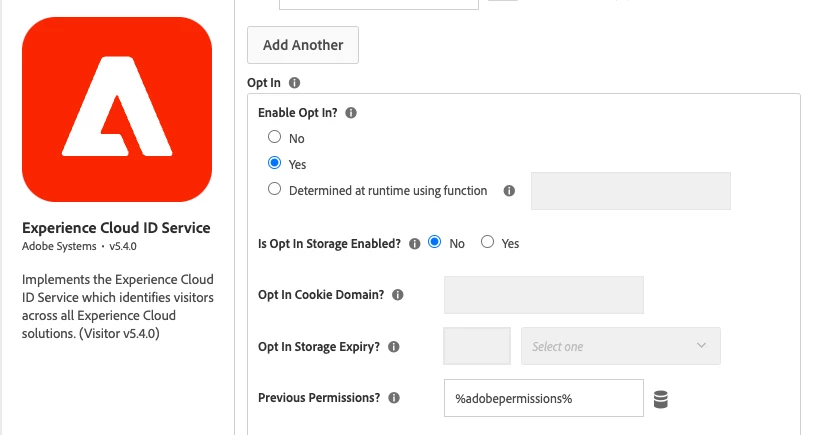The image size is (838, 435).
Task: Click Opt In Cookie Domain field
Action: point(543,295)
